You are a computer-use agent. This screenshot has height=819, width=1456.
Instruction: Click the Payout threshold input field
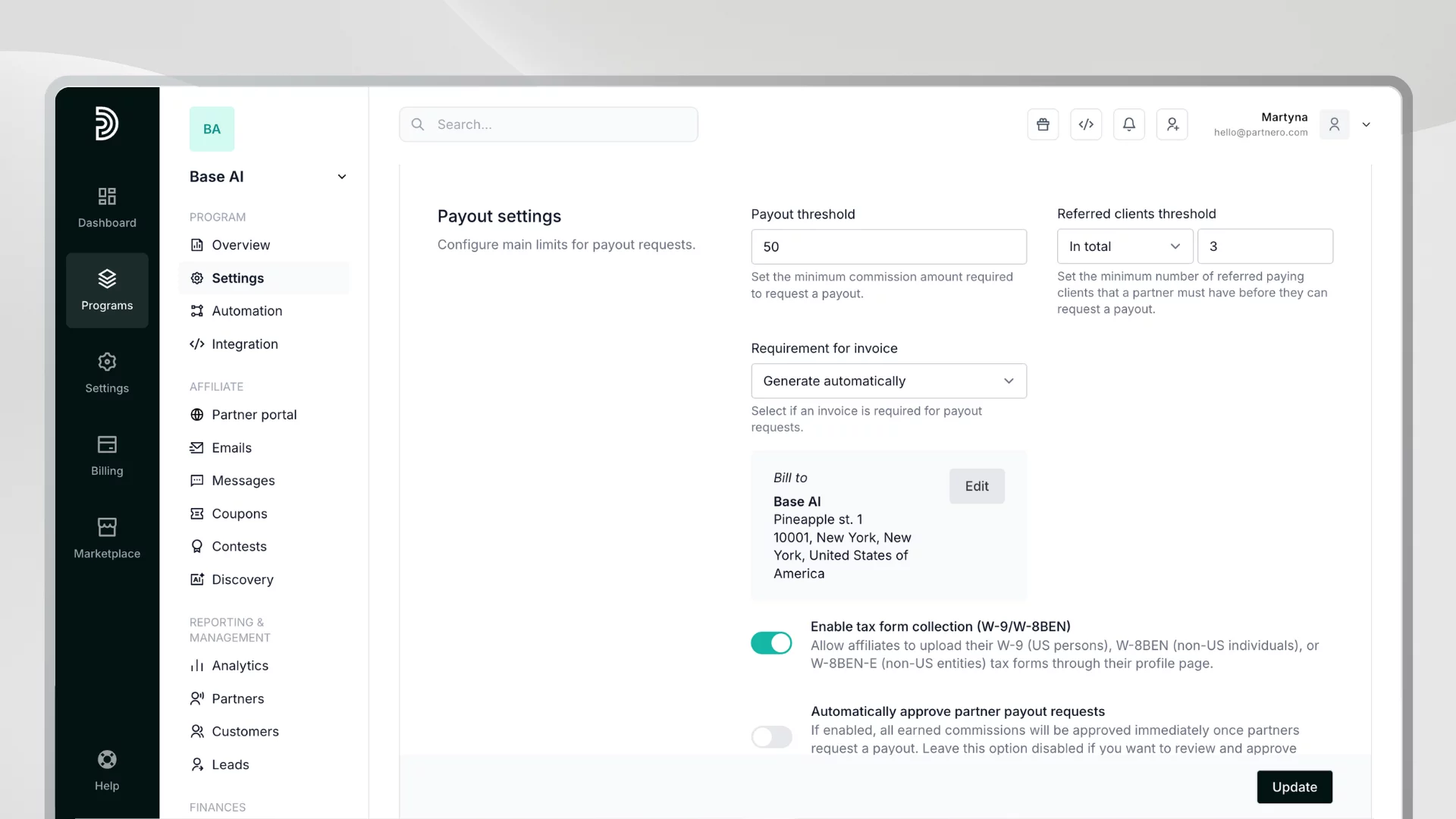(x=888, y=247)
